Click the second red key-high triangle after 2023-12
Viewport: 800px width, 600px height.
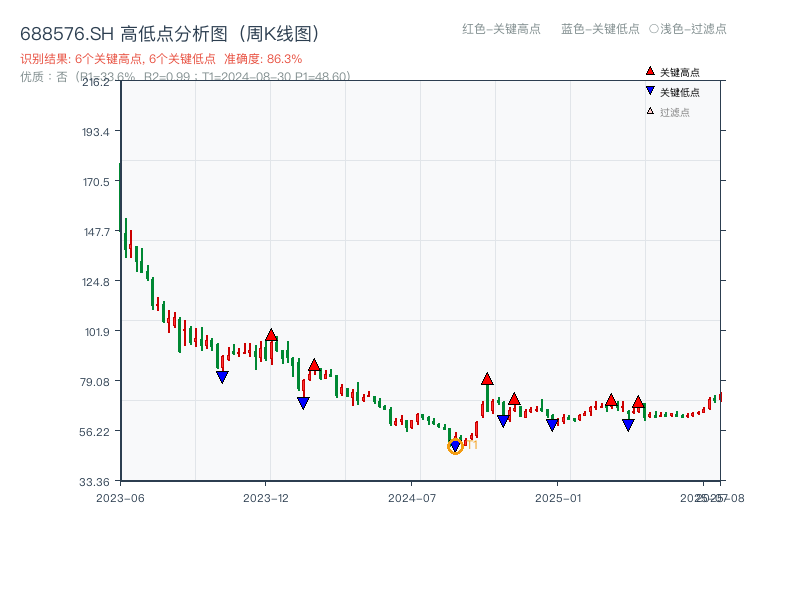coord(314,365)
